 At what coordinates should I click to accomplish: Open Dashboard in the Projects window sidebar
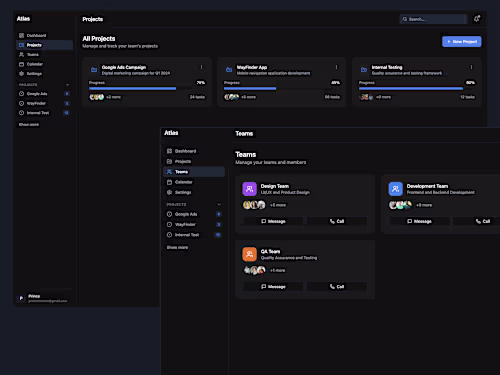(x=45, y=35)
